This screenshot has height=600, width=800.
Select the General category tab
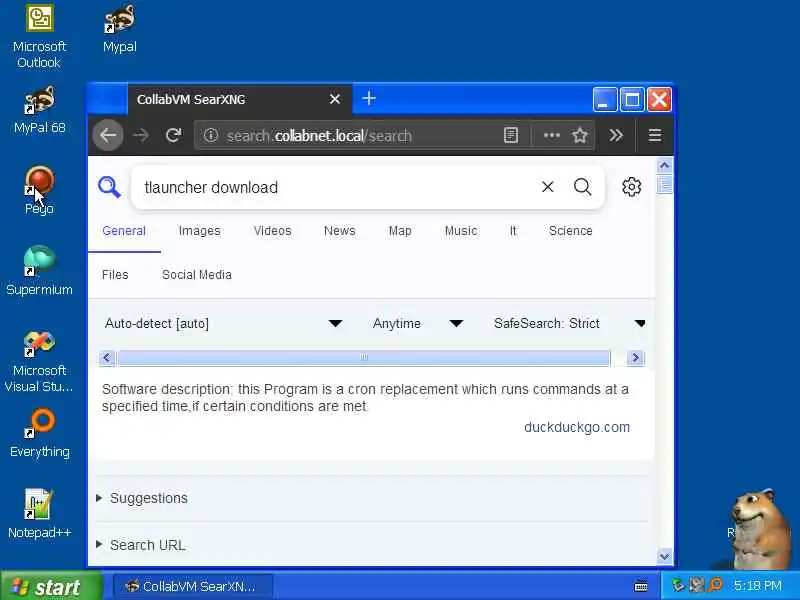point(124,231)
